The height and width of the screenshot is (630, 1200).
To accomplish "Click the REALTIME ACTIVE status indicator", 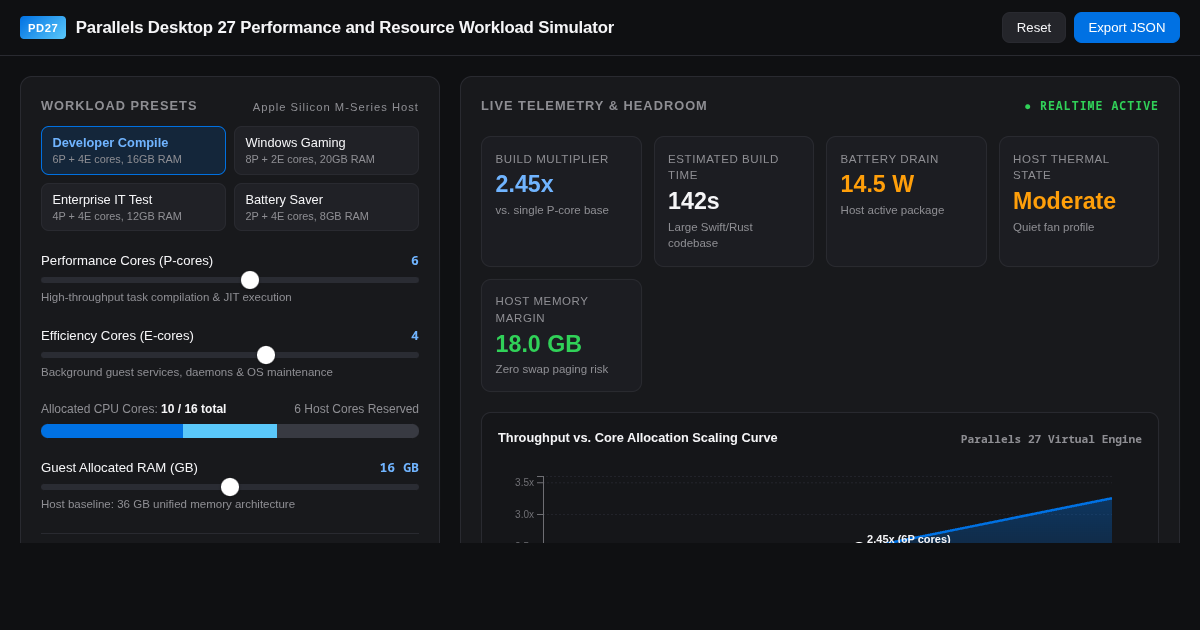I will [1091, 106].
